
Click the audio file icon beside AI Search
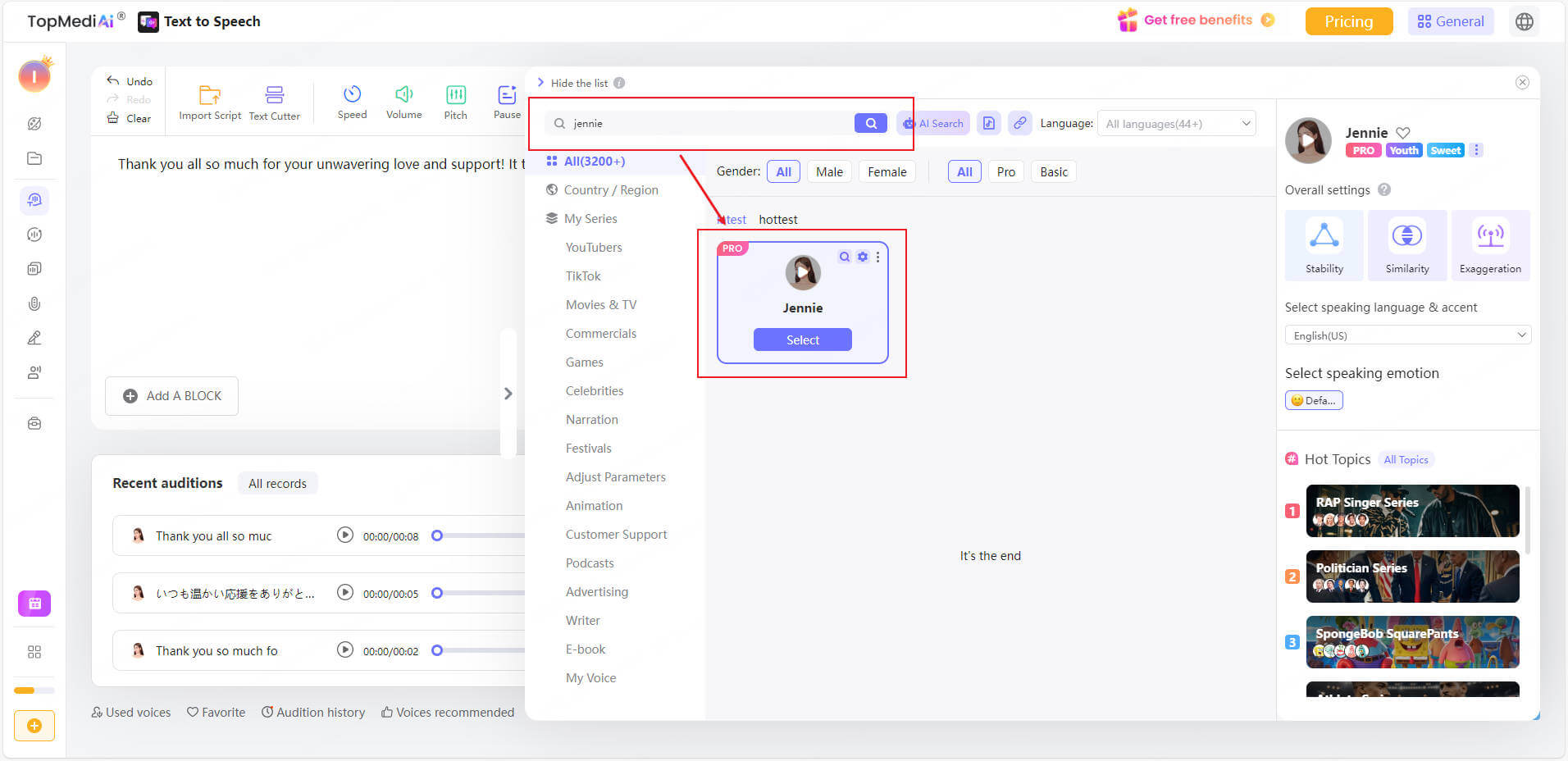(x=989, y=123)
